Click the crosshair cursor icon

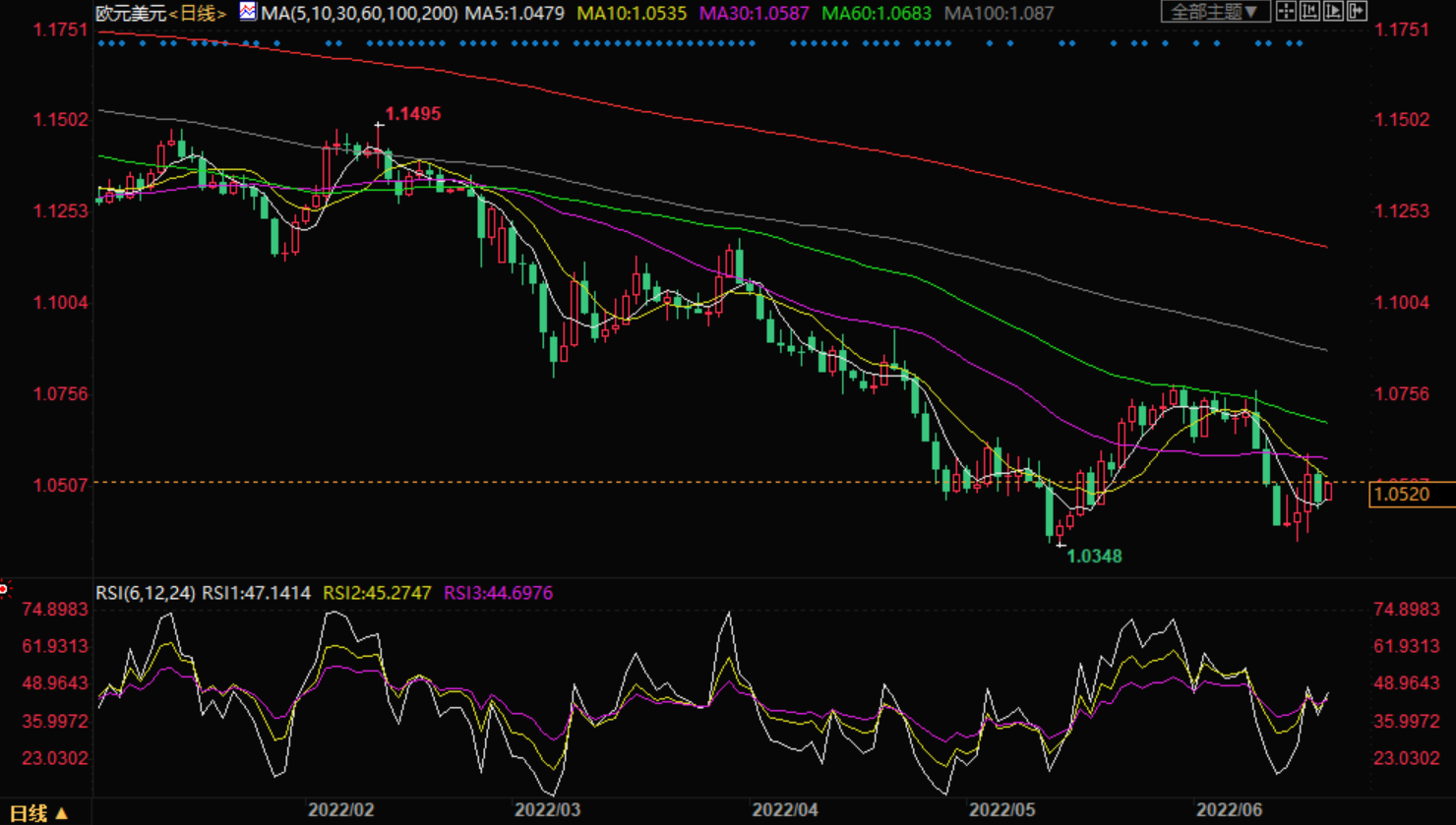click(x=1286, y=12)
